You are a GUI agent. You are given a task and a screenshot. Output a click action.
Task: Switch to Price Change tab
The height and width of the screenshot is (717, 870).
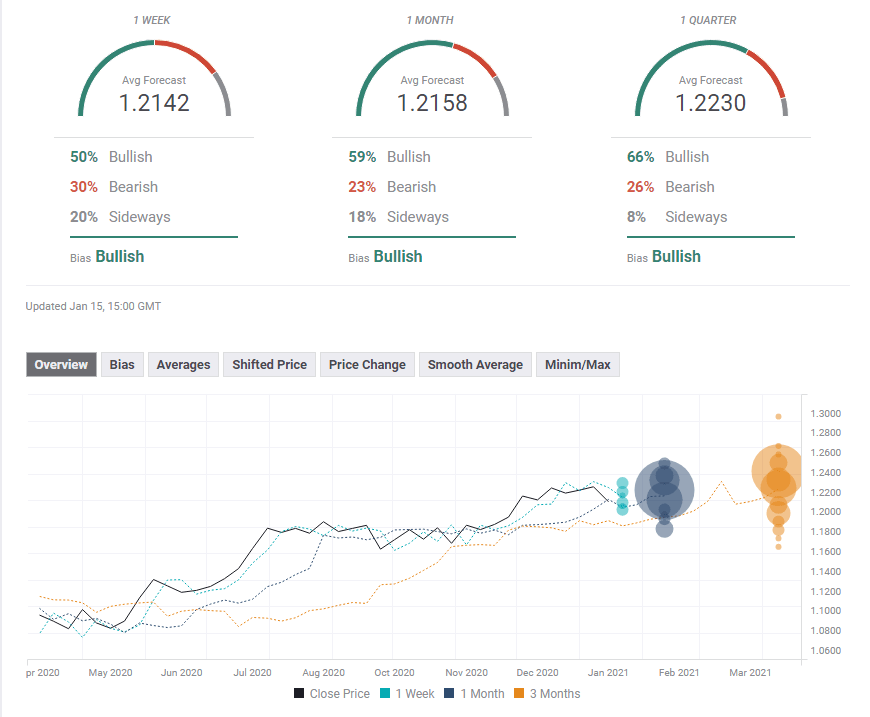(x=367, y=365)
